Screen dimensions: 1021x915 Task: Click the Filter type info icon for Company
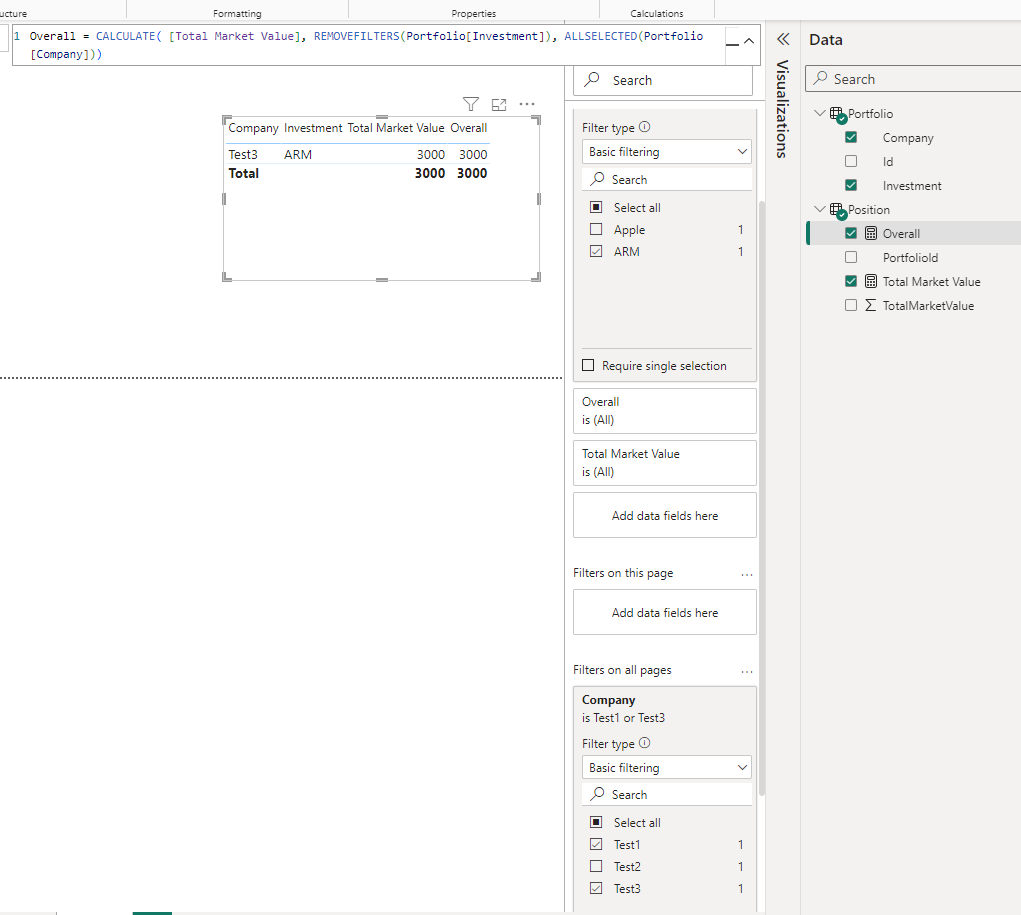[644, 743]
